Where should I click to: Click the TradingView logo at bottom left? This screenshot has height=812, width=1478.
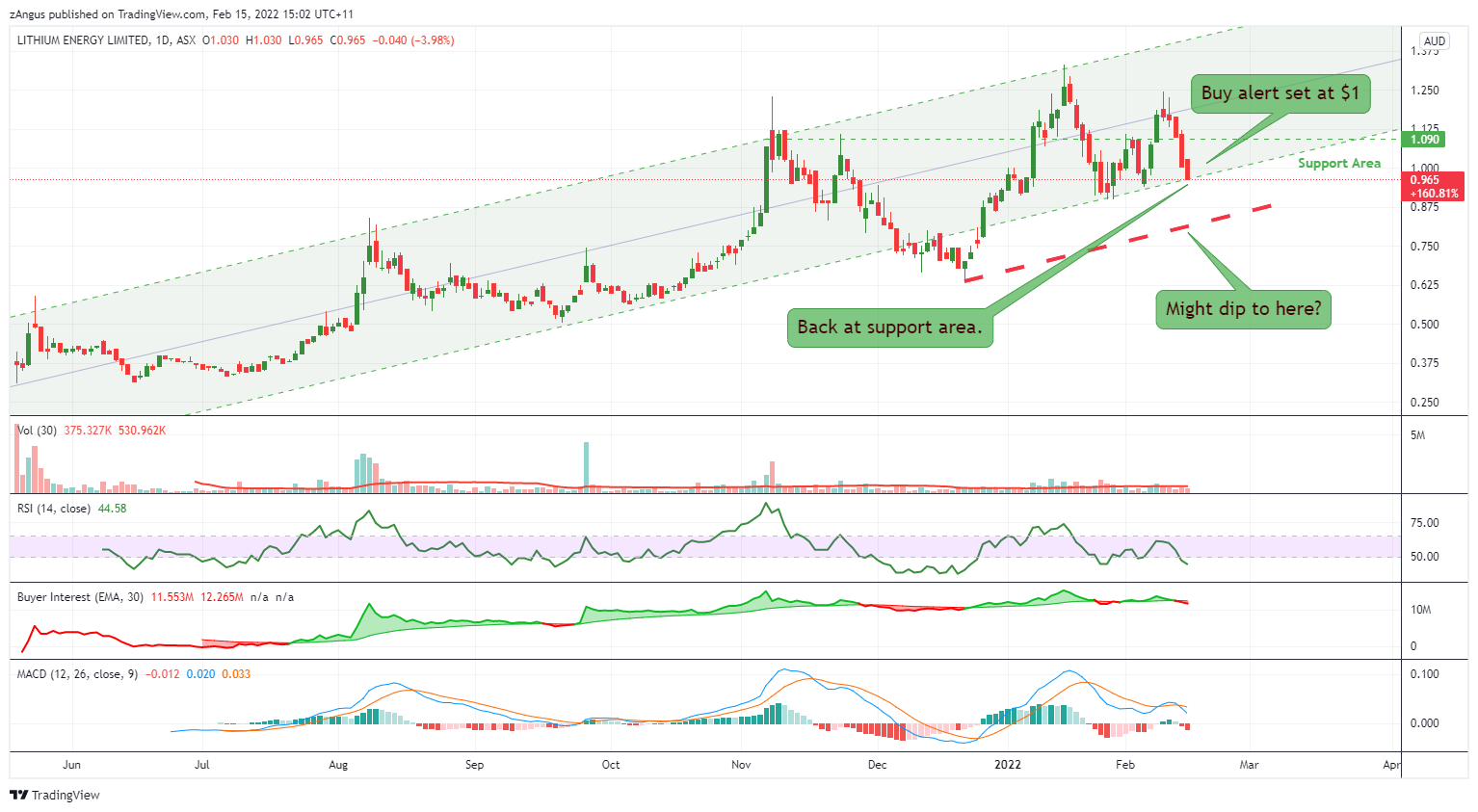click(x=55, y=795)
